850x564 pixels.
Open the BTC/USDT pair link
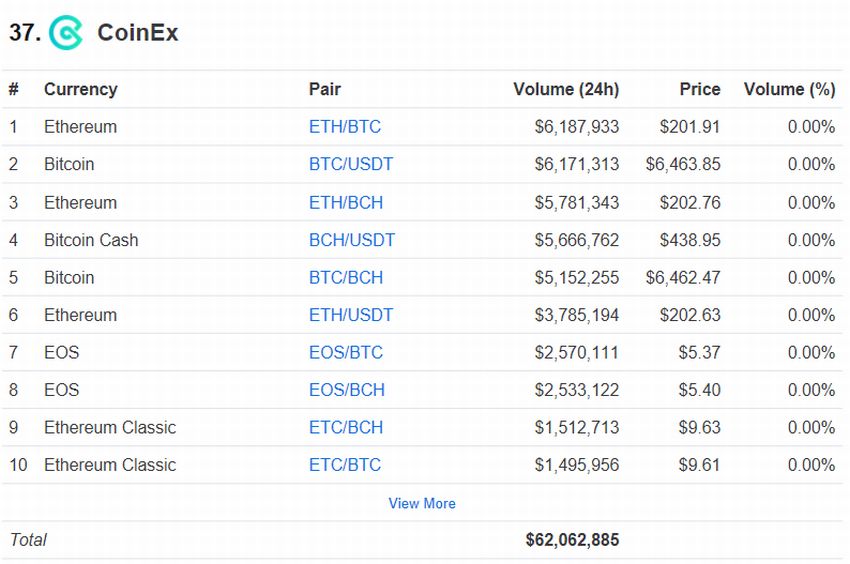coord(351,164)
